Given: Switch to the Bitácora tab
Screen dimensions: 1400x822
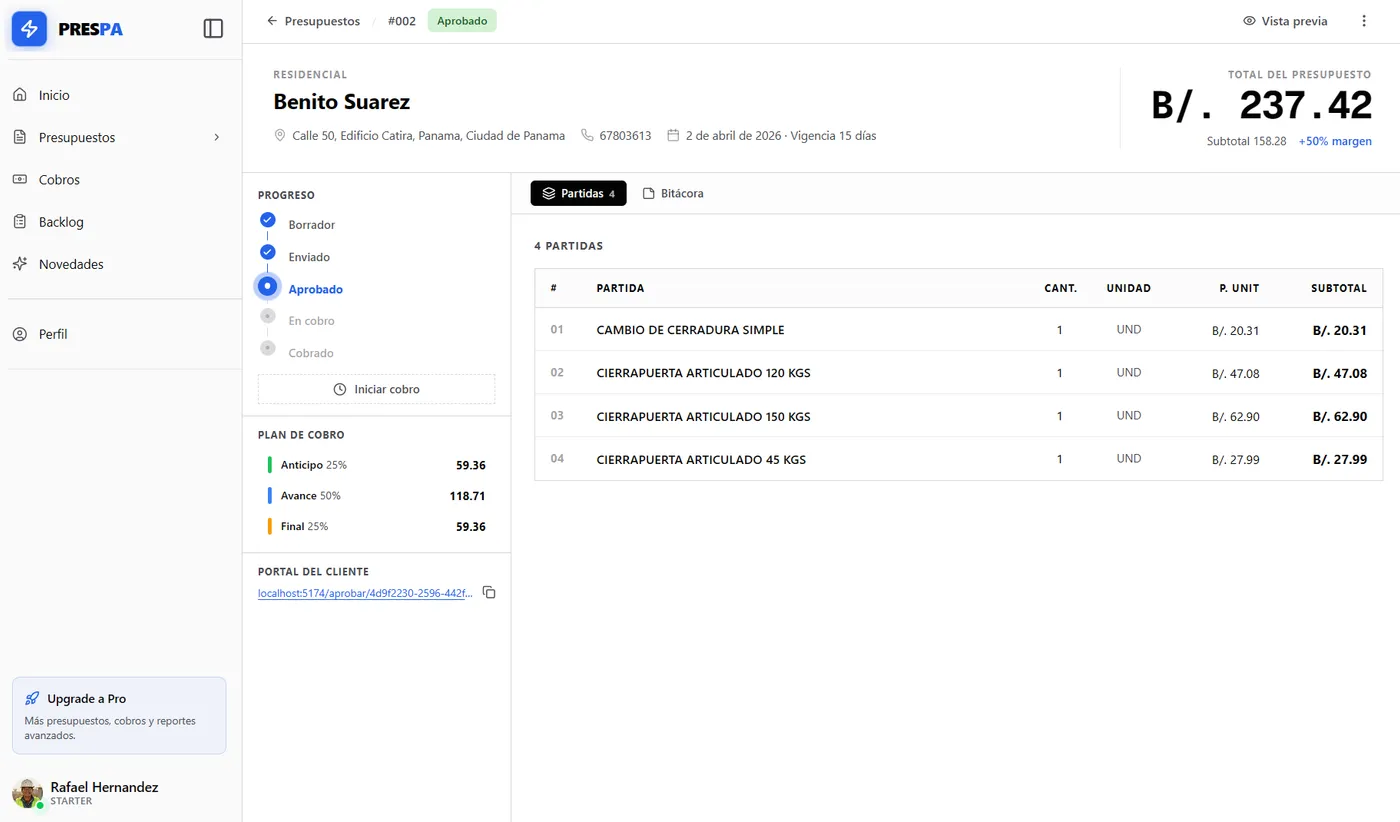Looking at the screenshot, I should 672,193.
